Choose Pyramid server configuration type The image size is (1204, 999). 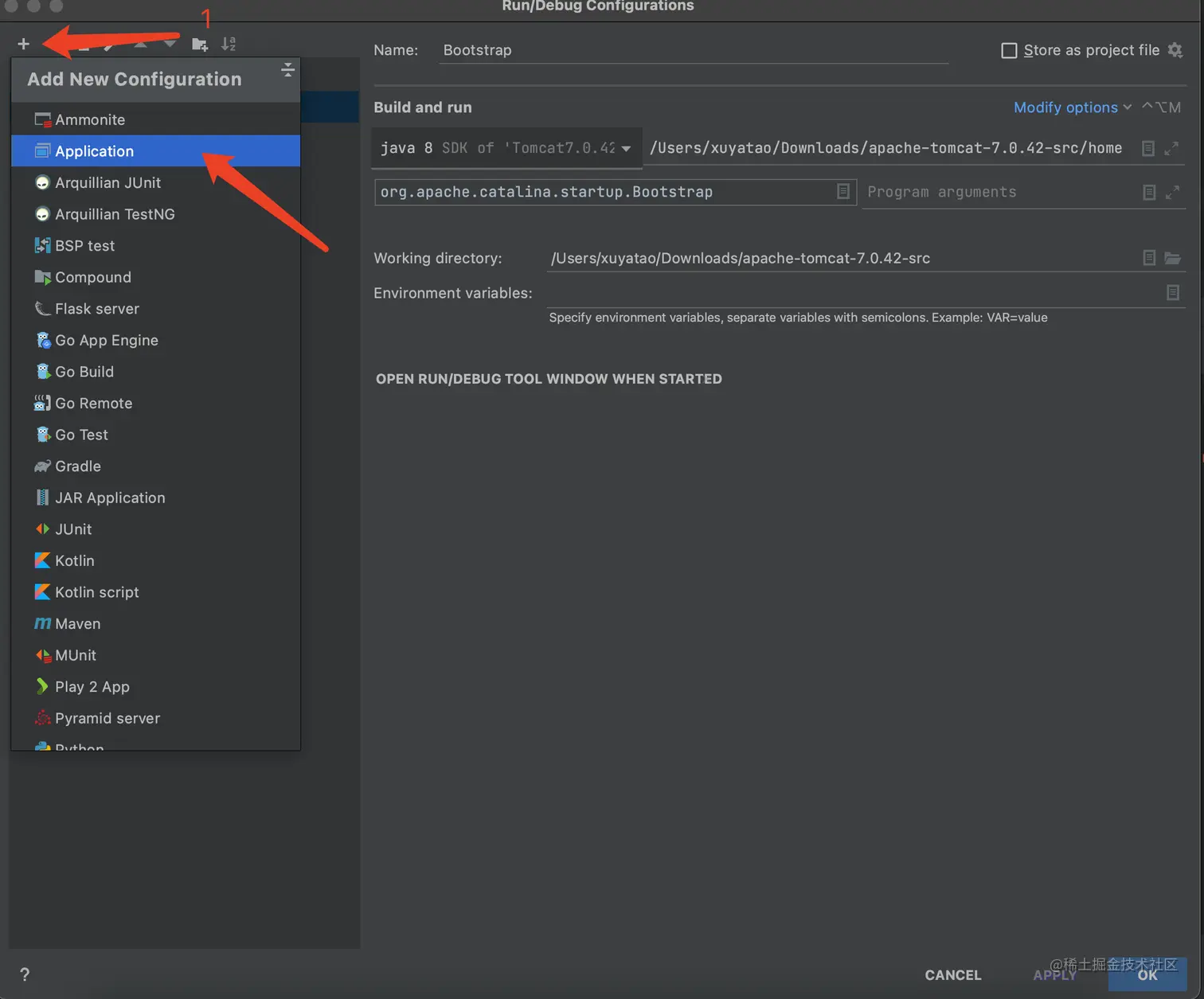(156, 718)
